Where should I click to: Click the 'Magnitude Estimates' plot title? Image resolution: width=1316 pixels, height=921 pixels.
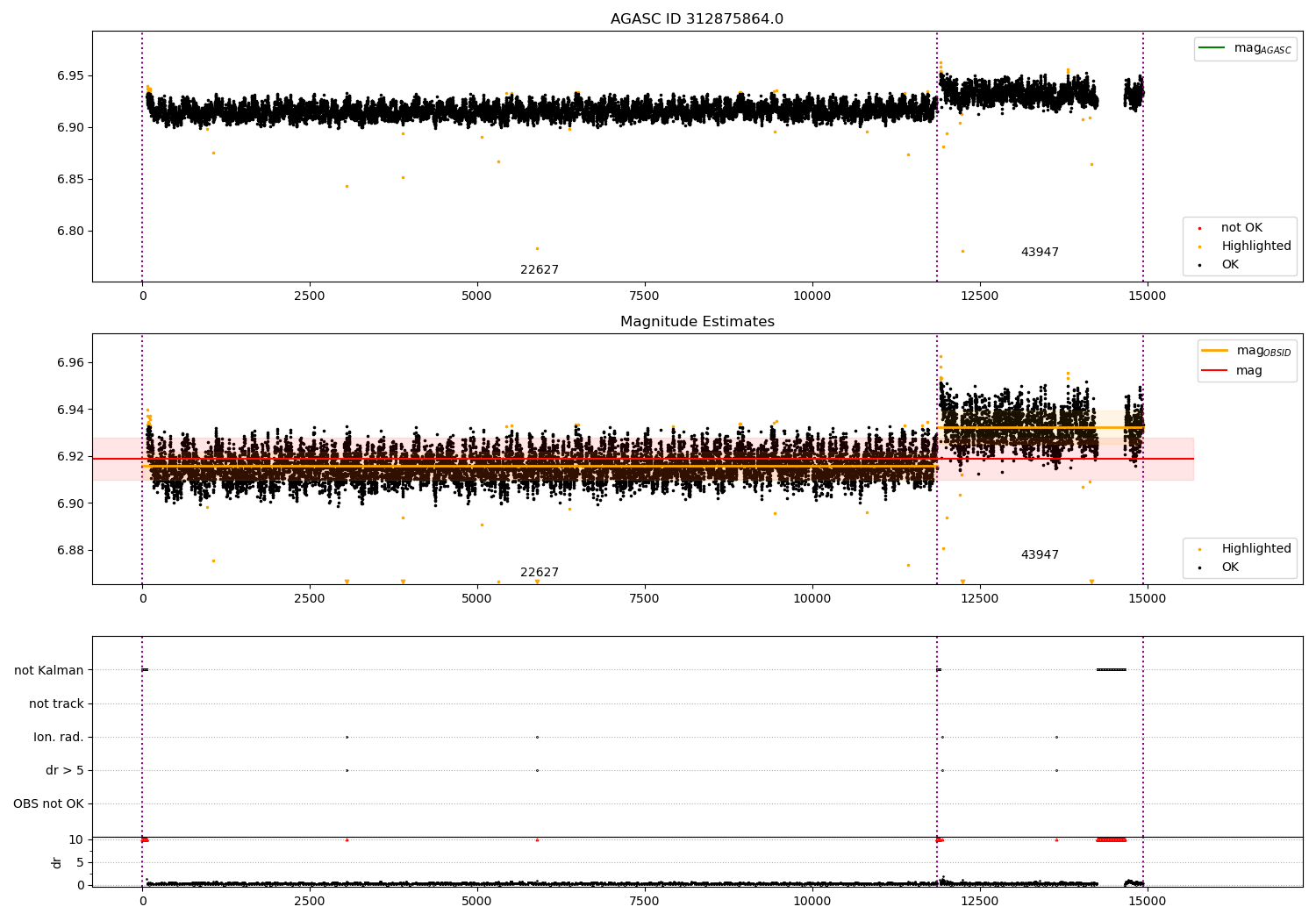tap(697, 322)
